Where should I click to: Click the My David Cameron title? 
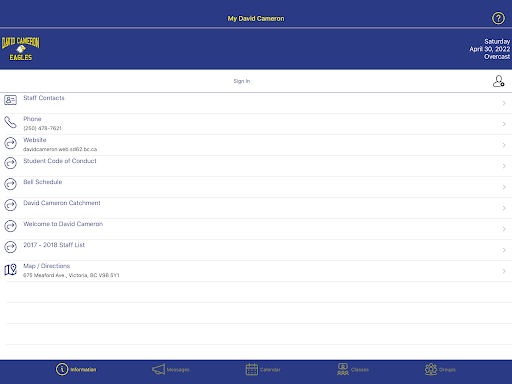tap(256, 19)
